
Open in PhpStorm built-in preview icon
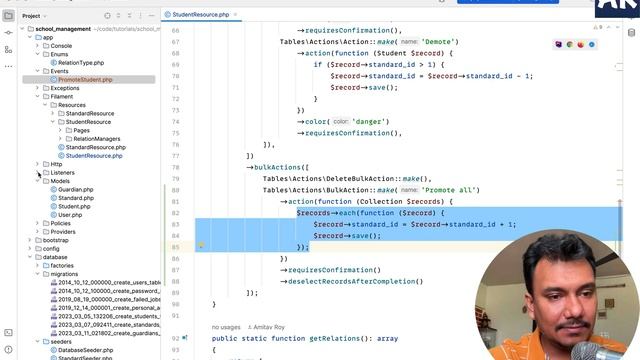[x=558, y=44]
